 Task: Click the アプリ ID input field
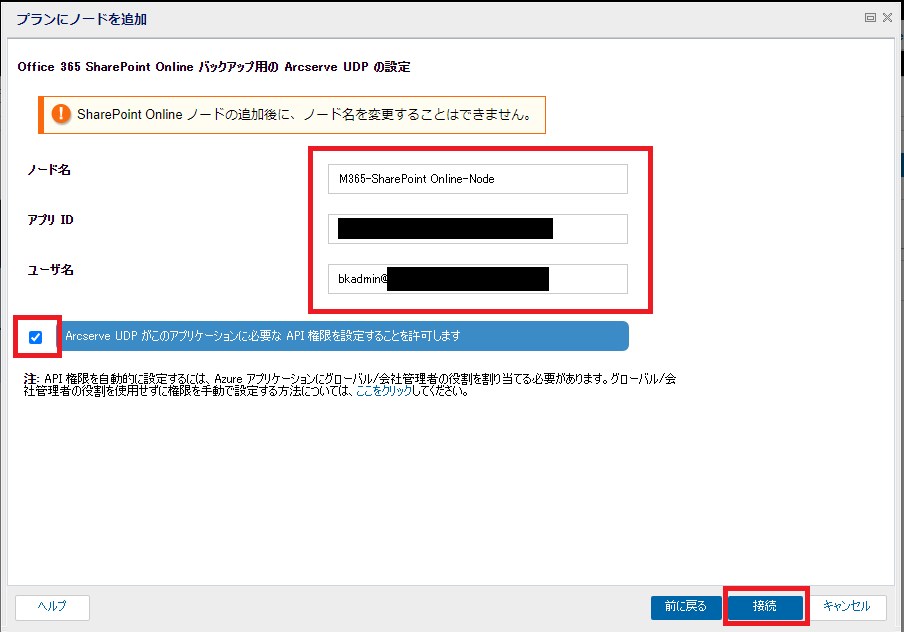click(x=477, y=229)
